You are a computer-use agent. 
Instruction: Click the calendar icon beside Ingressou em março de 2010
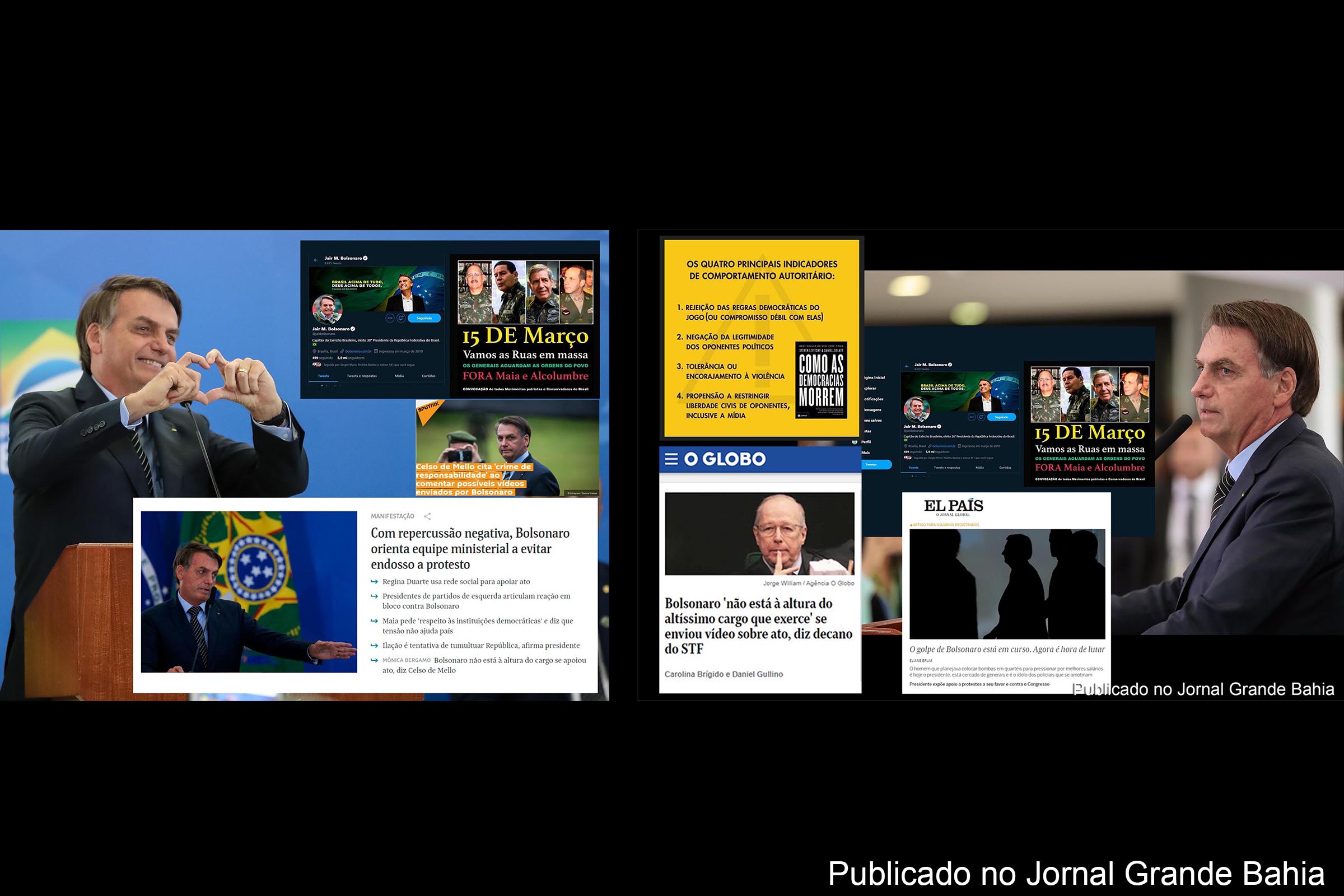coord(376,352)
